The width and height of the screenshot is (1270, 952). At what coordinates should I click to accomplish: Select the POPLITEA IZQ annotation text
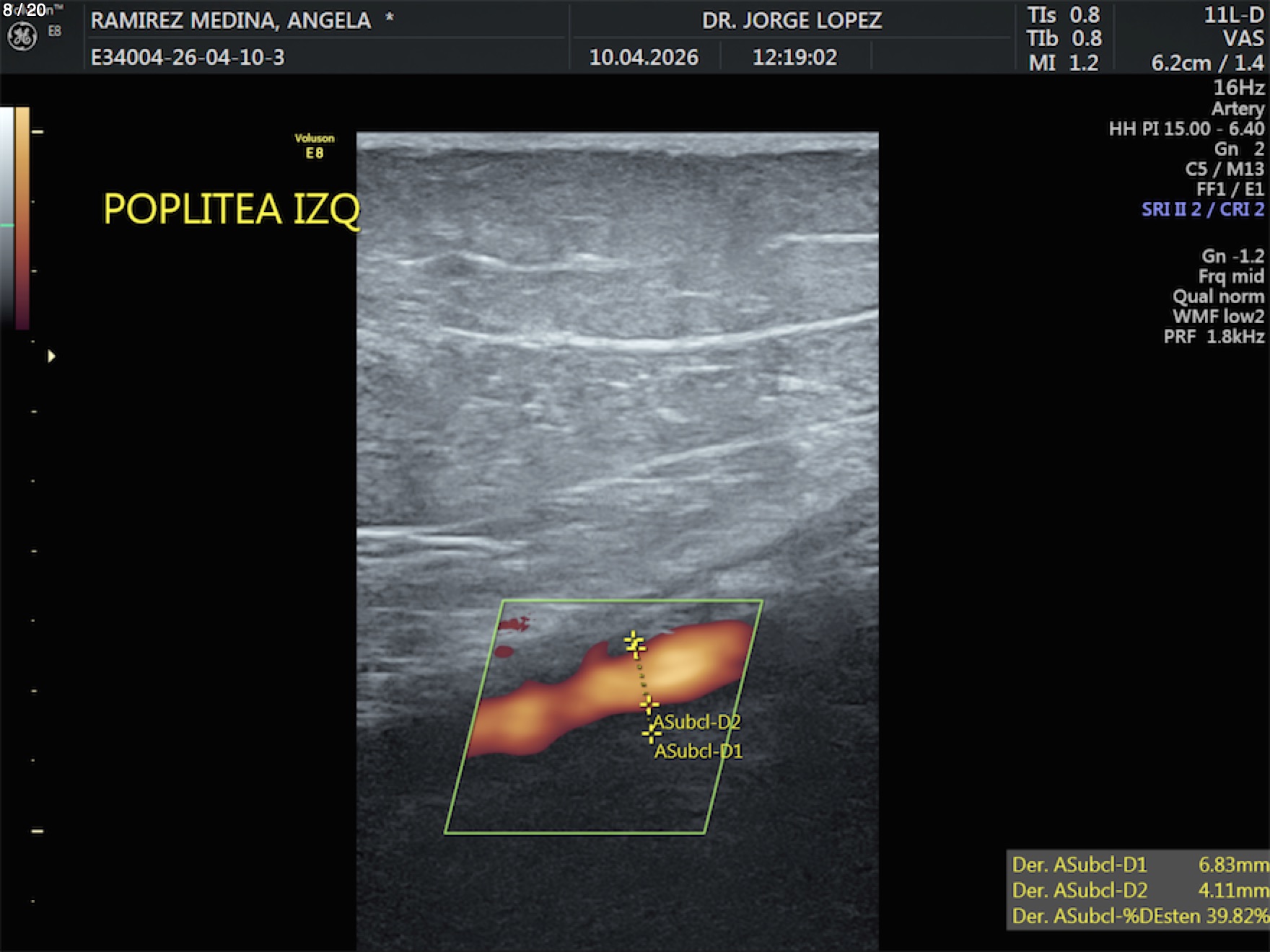[x=231, y=209]
